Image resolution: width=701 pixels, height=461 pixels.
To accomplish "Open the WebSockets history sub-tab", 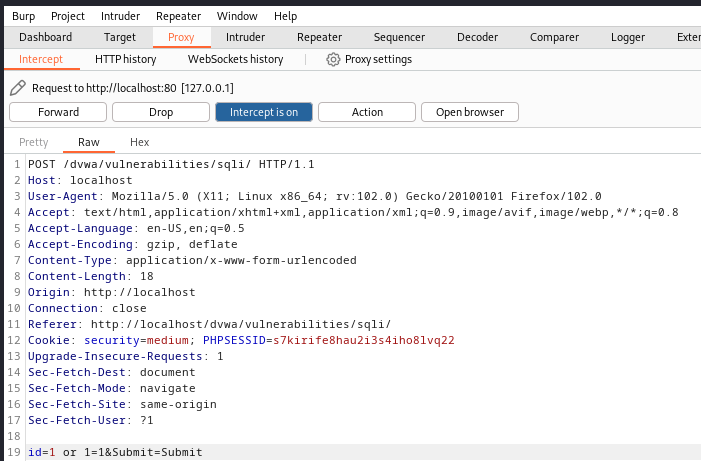I will [236, 59].
